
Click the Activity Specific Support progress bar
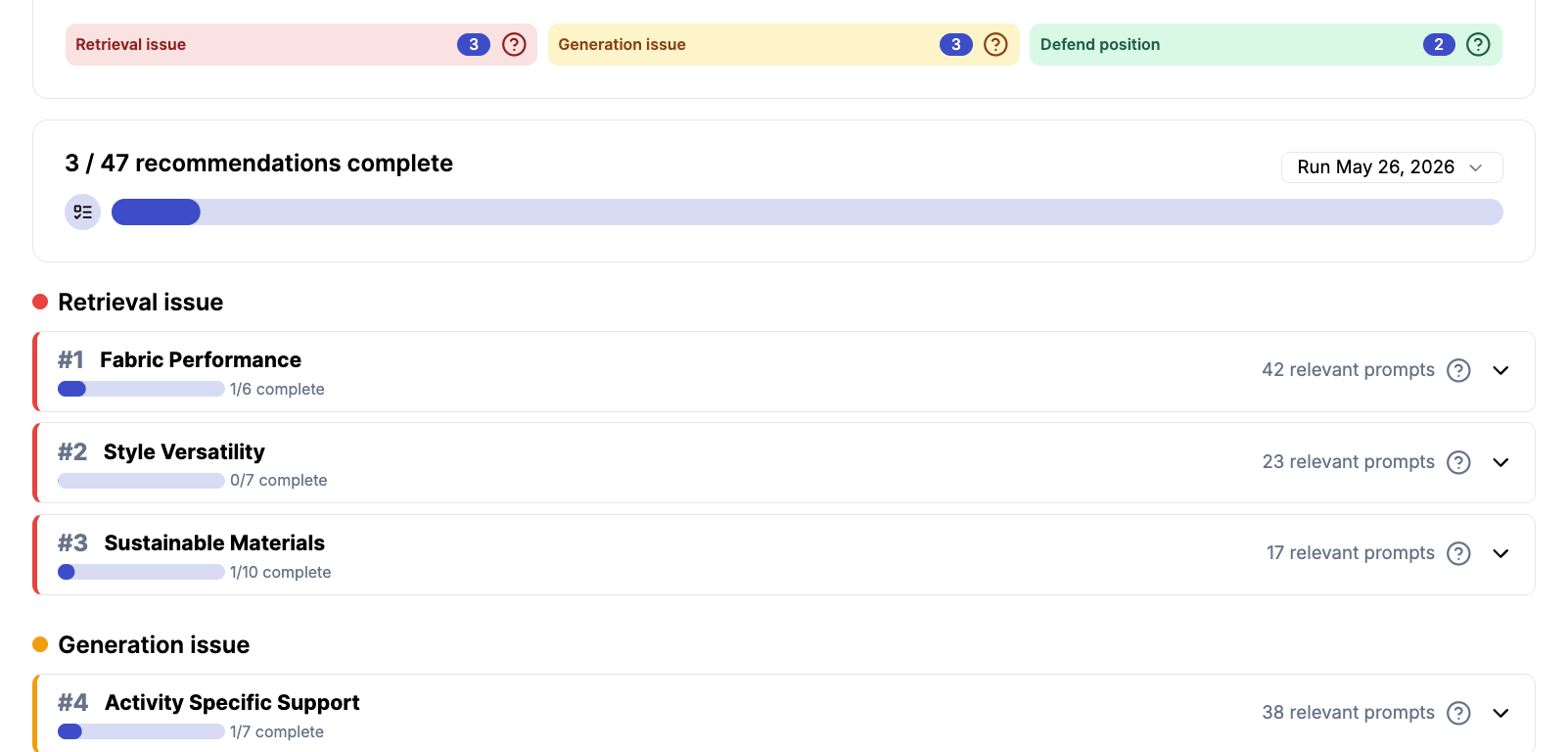tap(141, 731)
